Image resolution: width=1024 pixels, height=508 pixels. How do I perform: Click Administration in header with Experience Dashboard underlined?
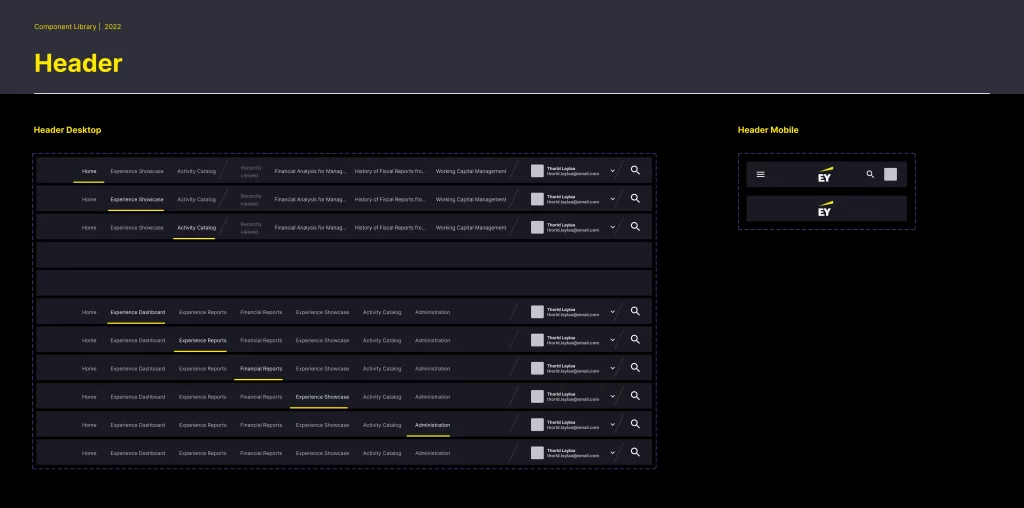432,312
